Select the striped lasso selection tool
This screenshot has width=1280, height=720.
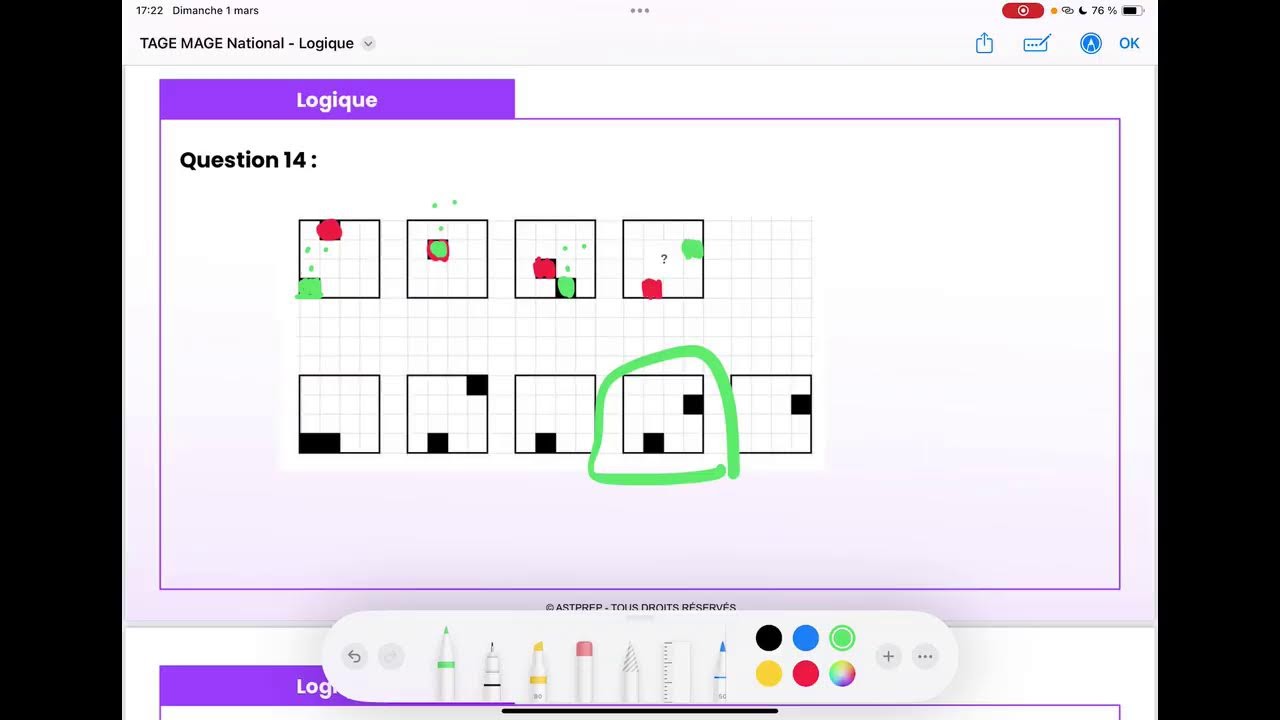point(630,670)
